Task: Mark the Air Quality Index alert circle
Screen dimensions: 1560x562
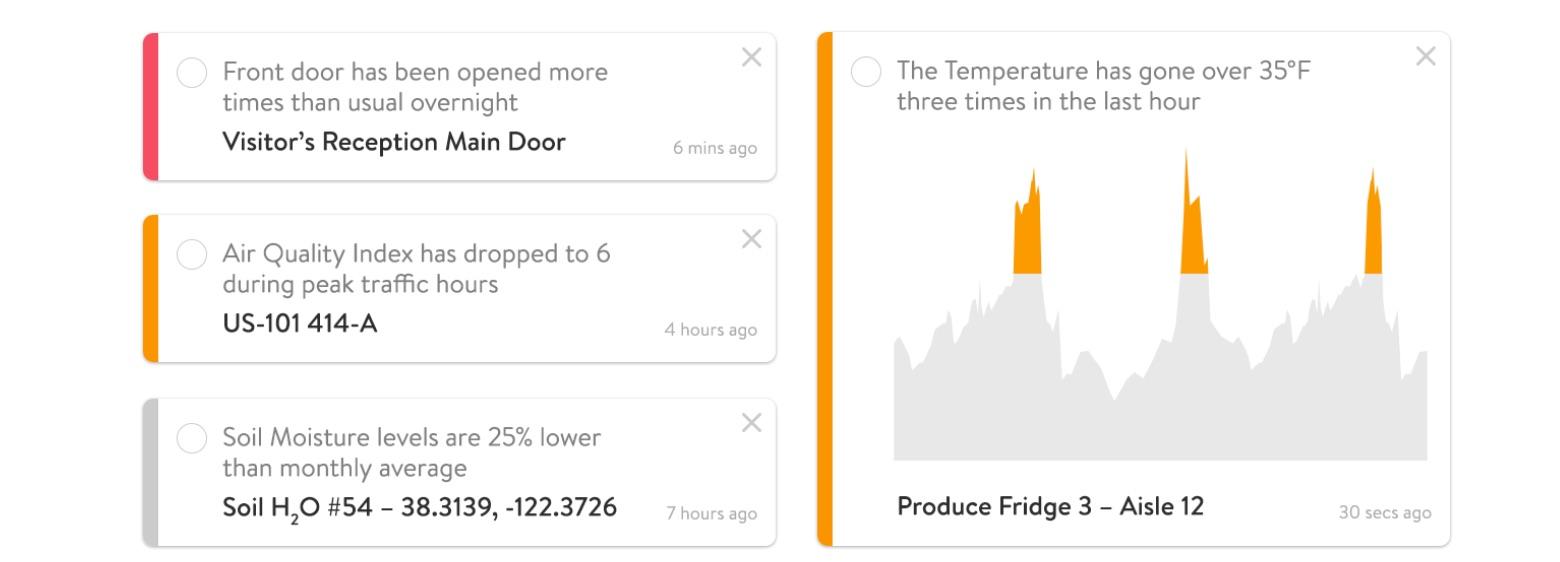Action: pyautogui.click(x=192, y=255)
